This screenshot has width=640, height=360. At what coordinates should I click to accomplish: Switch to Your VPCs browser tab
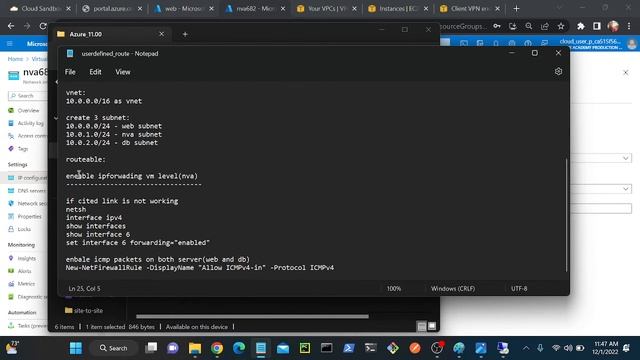[327, 9]
